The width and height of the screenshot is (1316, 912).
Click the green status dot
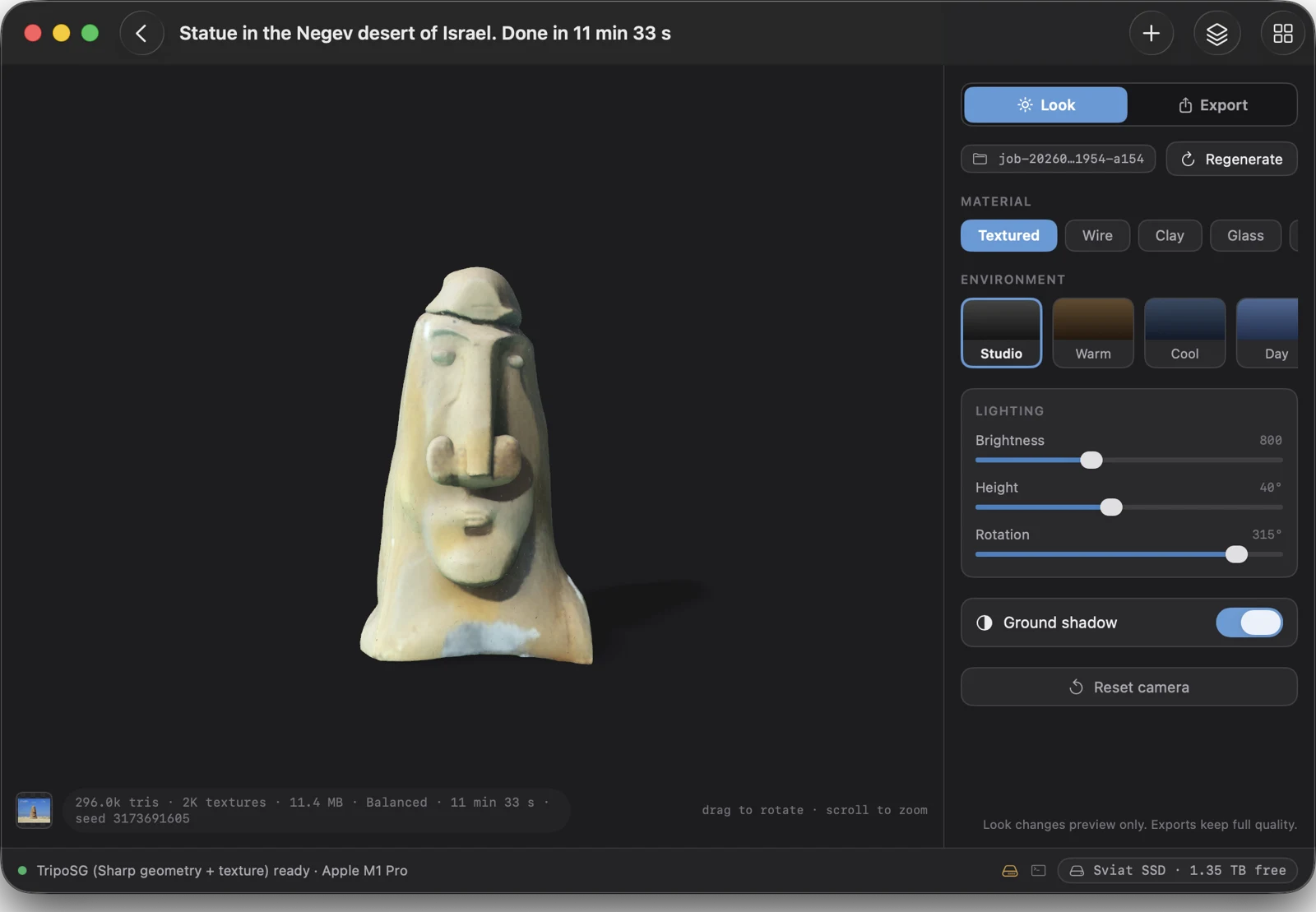[x=22, y=870]
